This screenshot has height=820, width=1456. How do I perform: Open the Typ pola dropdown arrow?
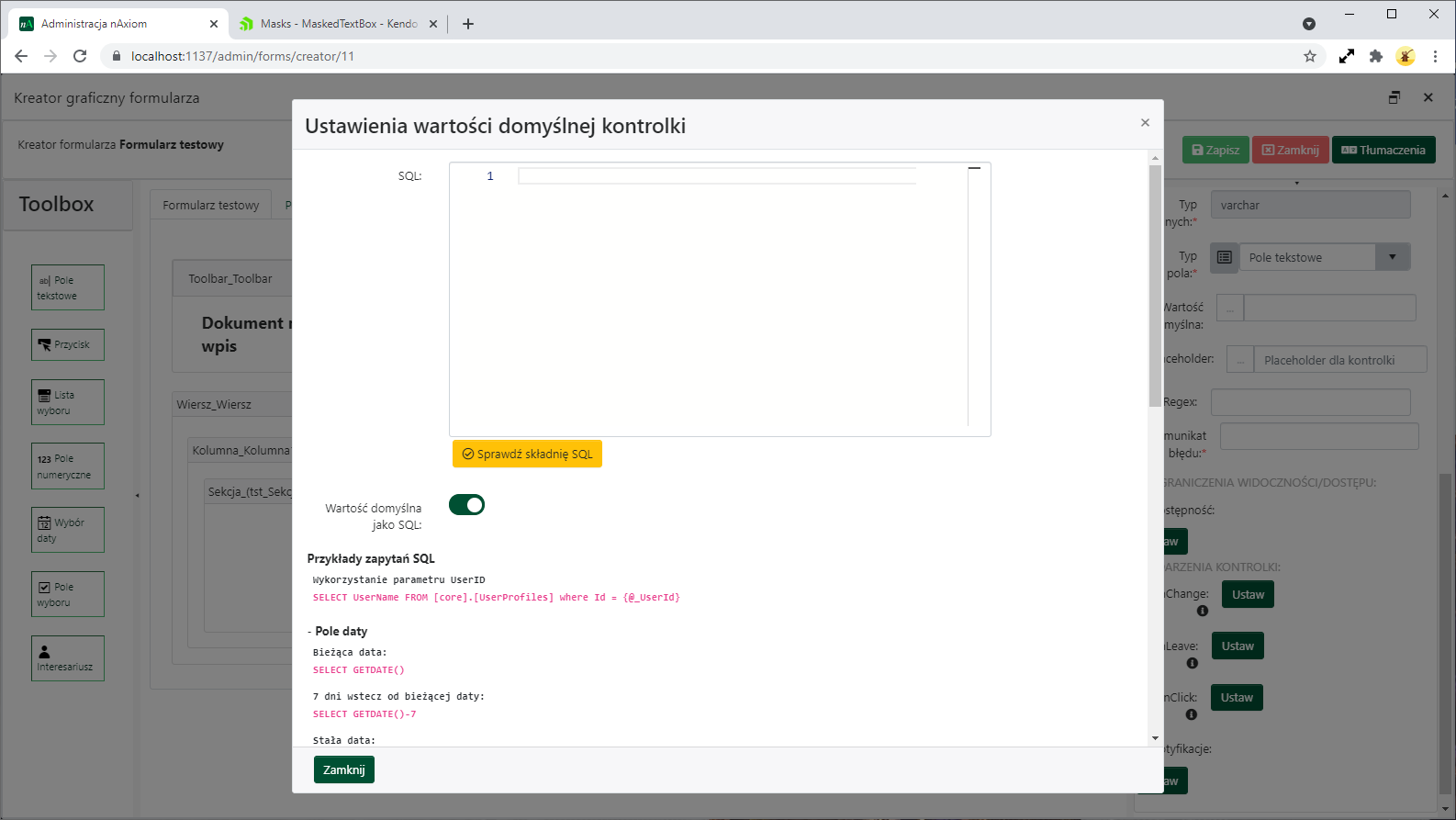(1392, 257)
